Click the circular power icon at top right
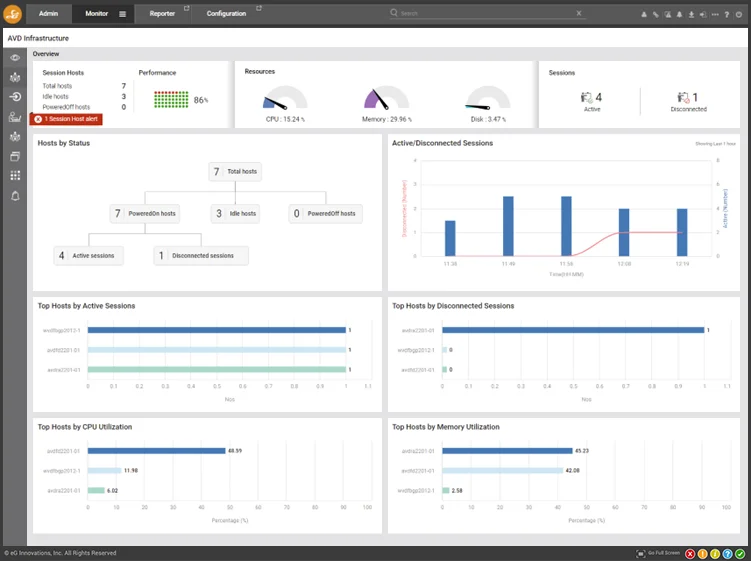This screenshot has height=561, width=751. 739,14
